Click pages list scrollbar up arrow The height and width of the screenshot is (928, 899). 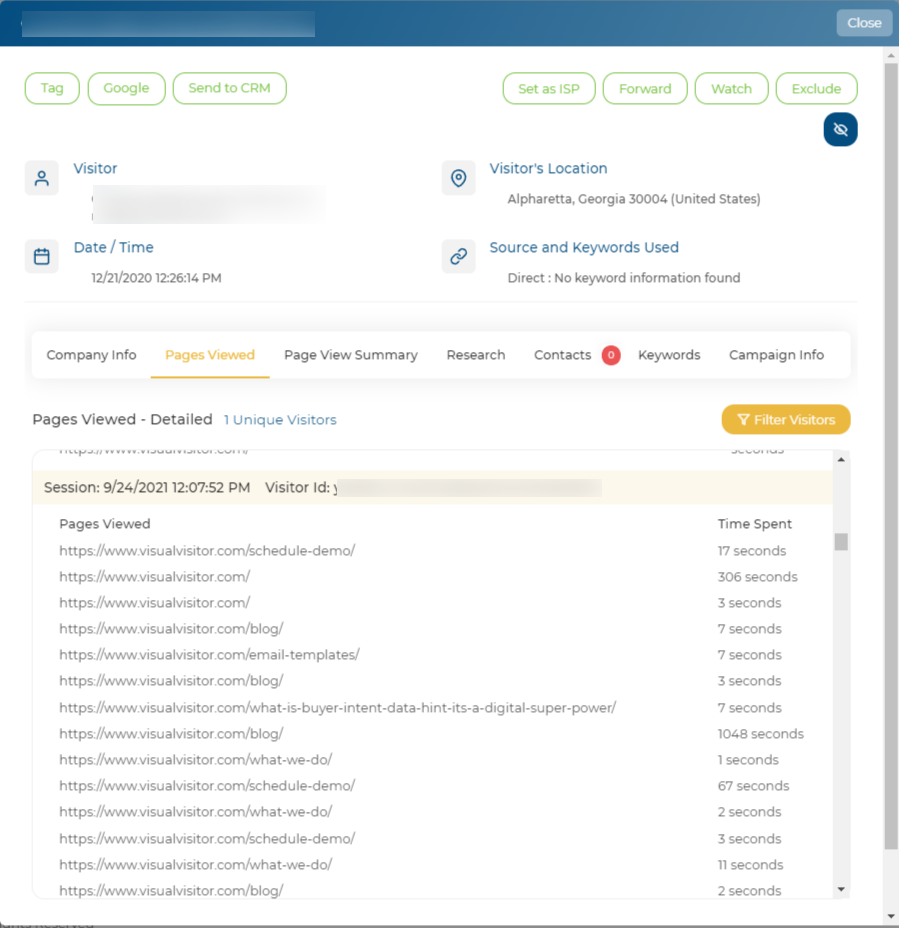point(841,460)
